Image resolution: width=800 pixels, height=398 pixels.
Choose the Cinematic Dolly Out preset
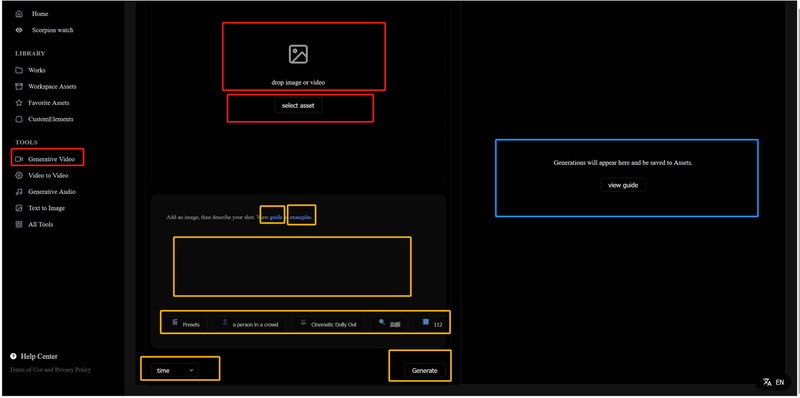328,324
